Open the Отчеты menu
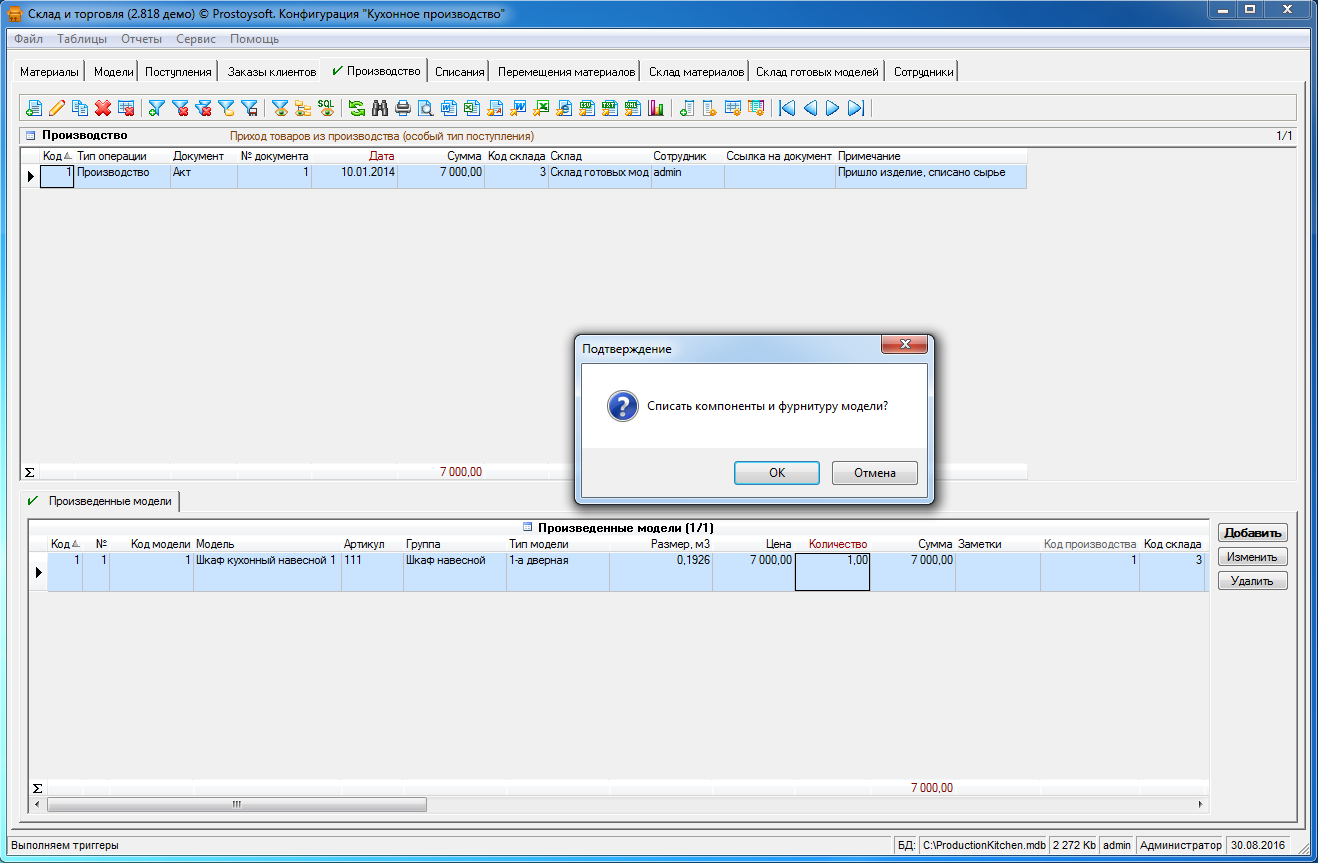1318x863 pixels. [x=141, y=39]
